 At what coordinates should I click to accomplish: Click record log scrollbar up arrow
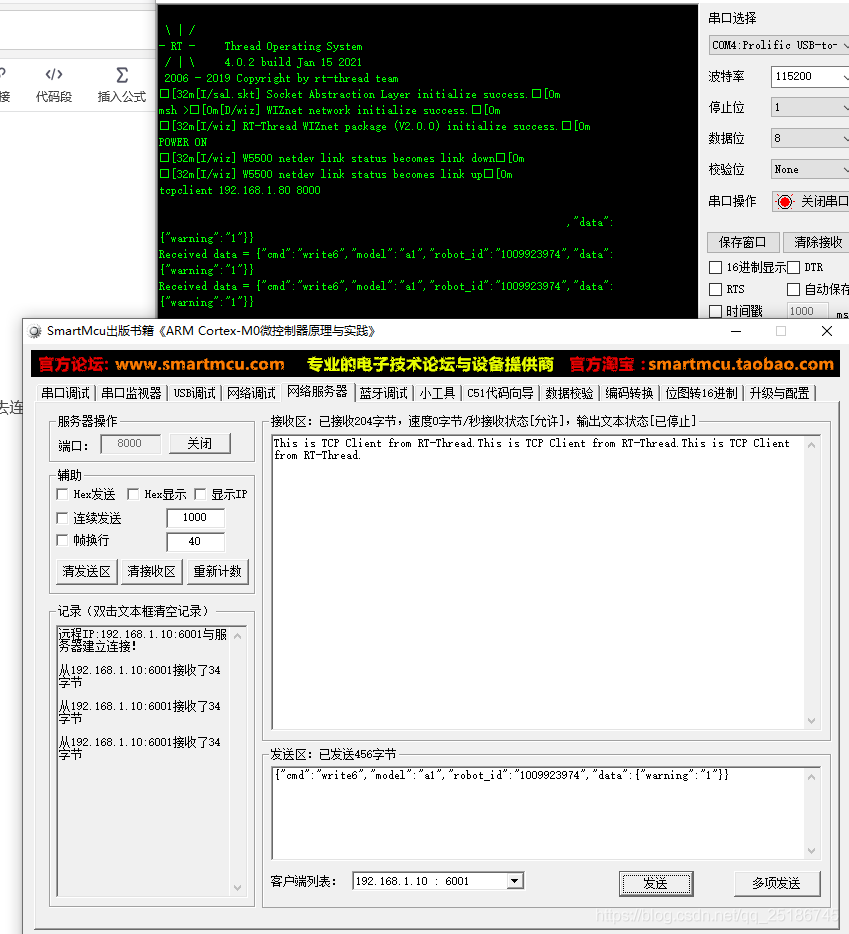(x=238, y=636)
